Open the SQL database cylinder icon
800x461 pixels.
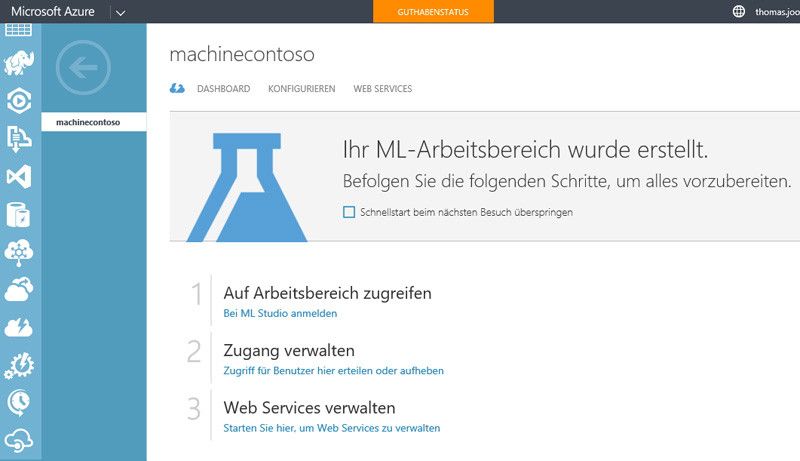click(19, 215)
